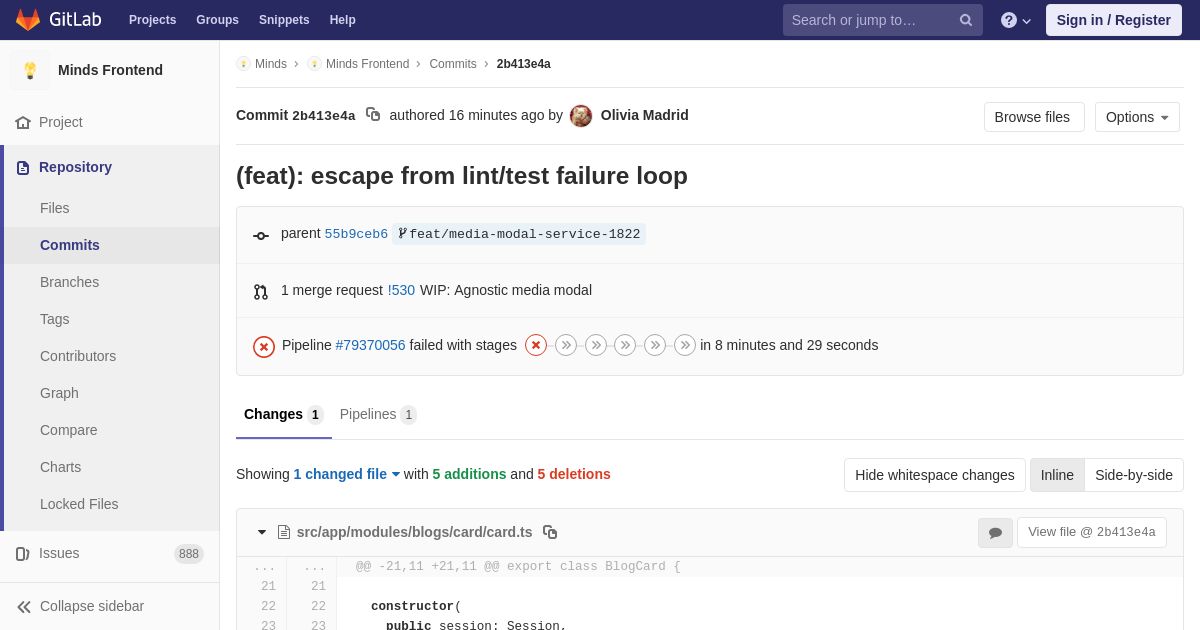The image size is (1200, 630).
Task: Open the Help menu item
Action: 343,20
